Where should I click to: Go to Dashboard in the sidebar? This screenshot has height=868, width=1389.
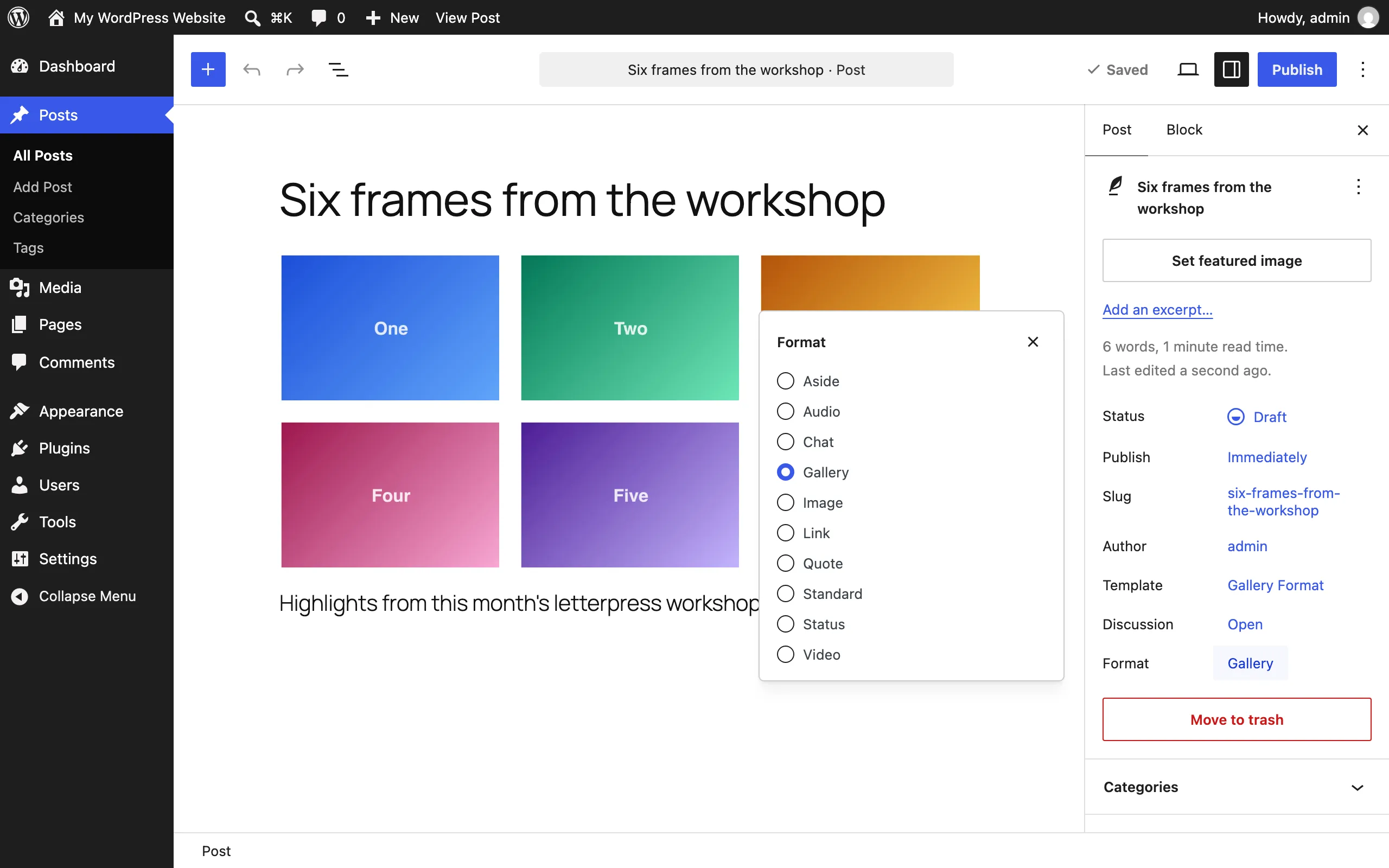pos(87,66)
